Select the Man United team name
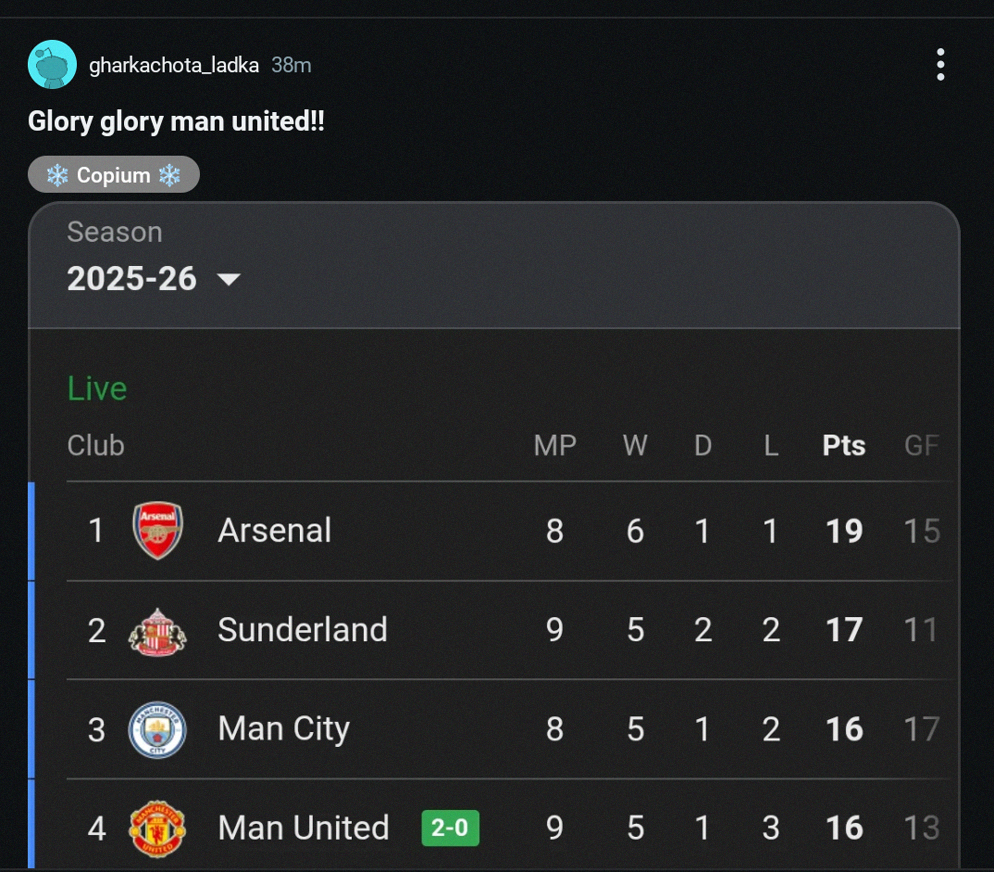Image resolution: width=994 pixels, height=872 pixels. click(x=303, y=828)
